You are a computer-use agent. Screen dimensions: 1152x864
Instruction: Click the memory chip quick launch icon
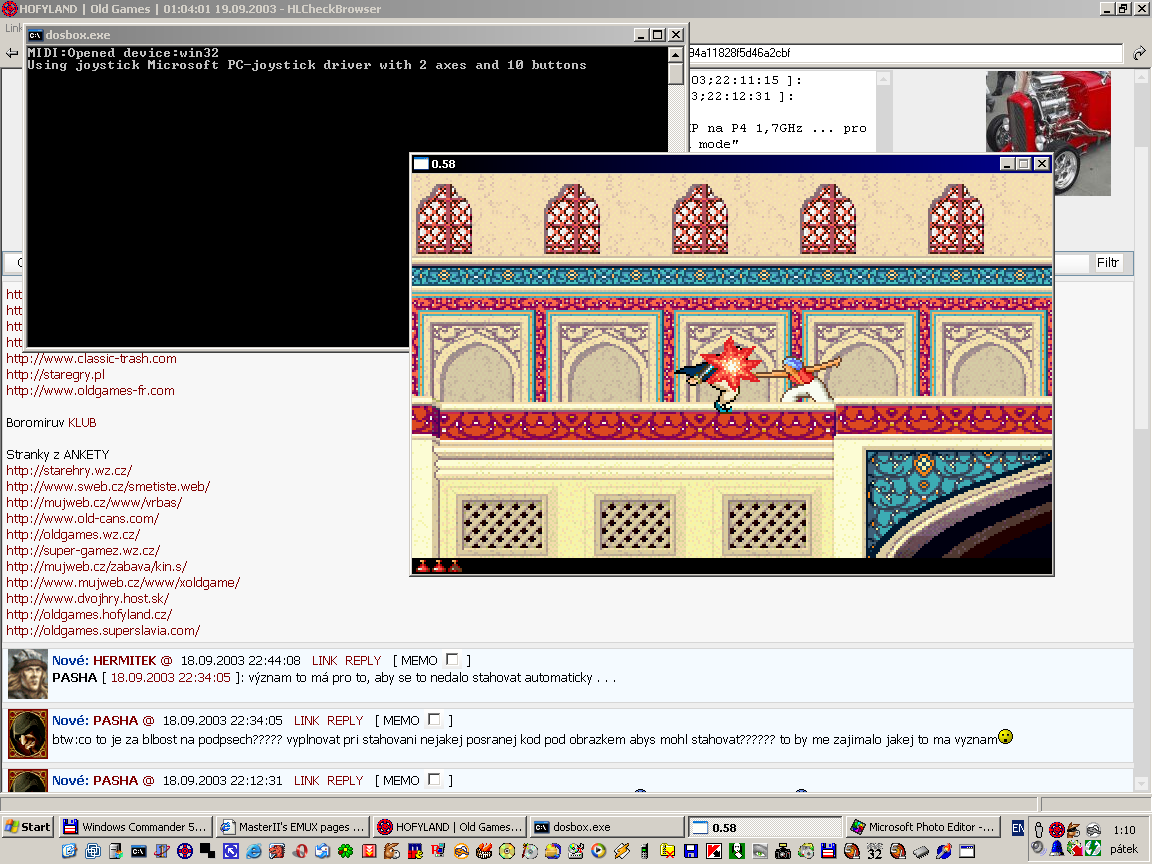click(x=921, y=851)
